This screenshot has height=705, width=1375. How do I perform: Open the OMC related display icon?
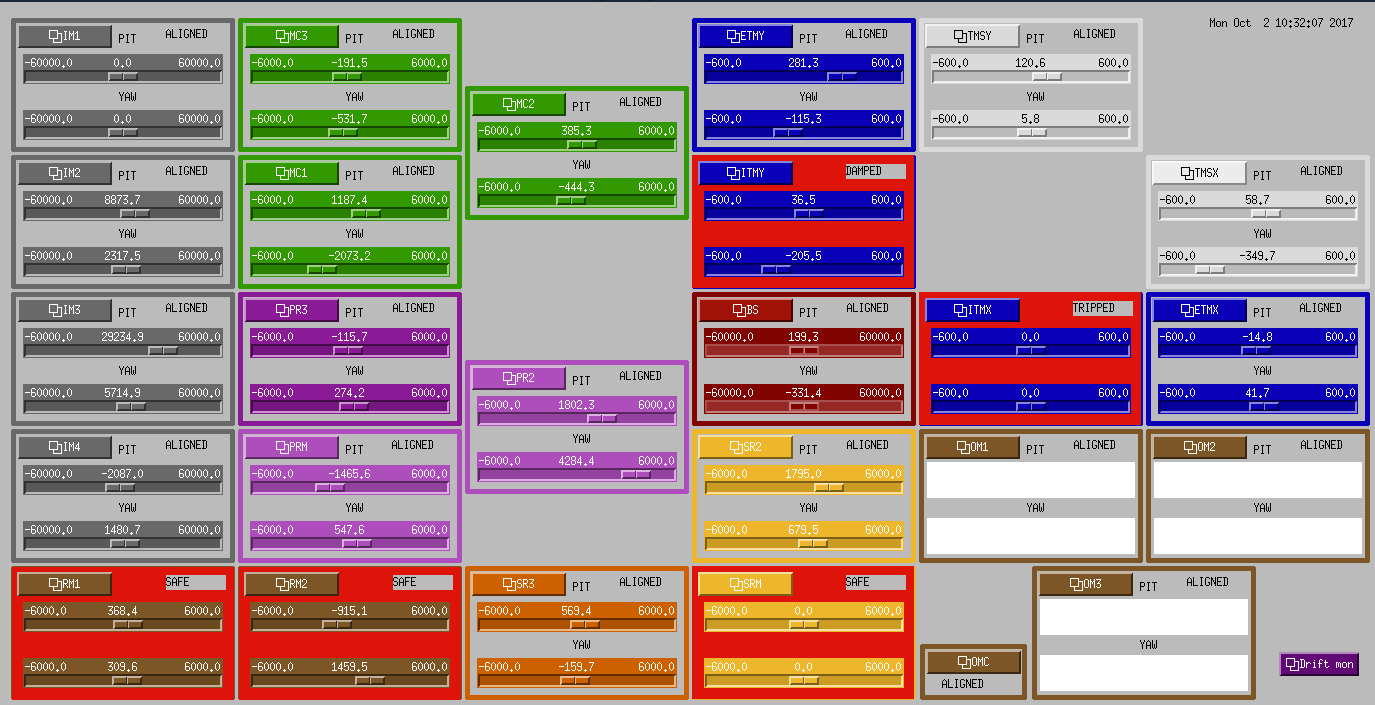972,661
